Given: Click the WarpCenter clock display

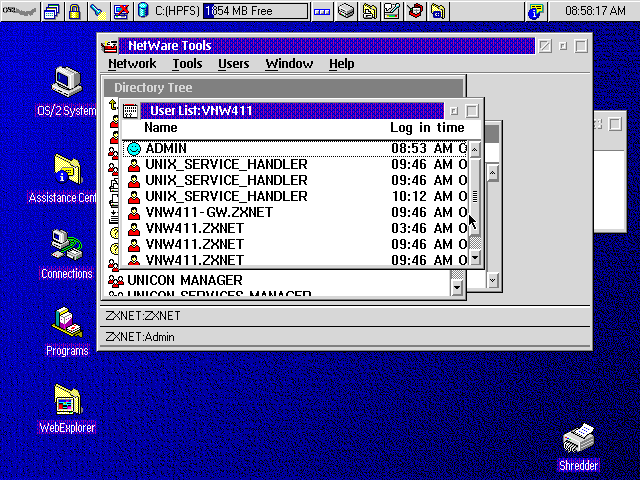Looking at the screenshot, I should [x=594, y=11].
